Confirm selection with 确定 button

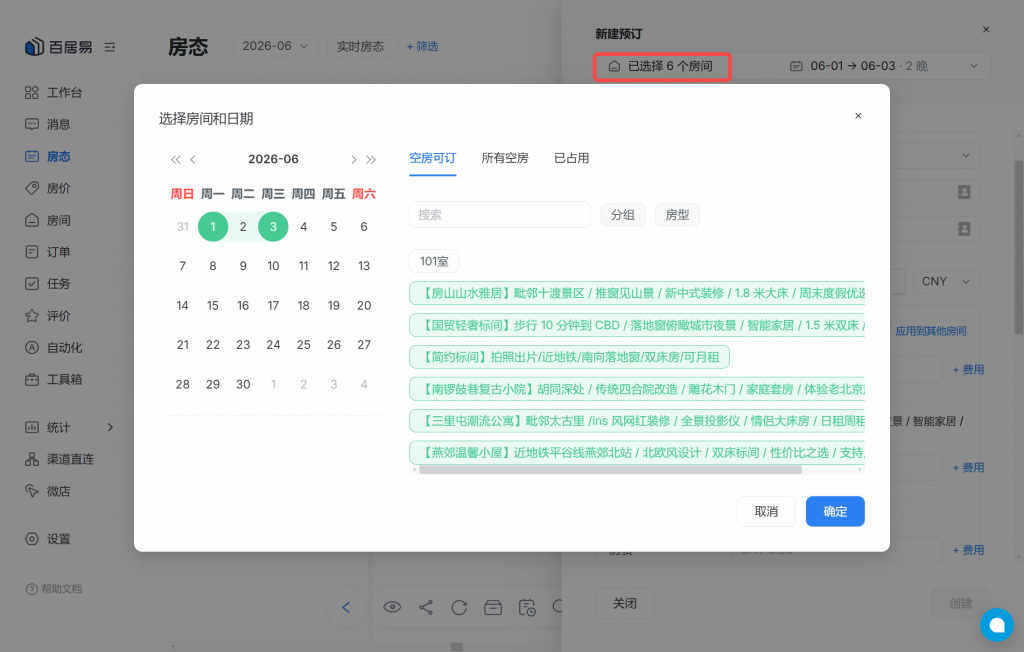[x=835, y=512]
